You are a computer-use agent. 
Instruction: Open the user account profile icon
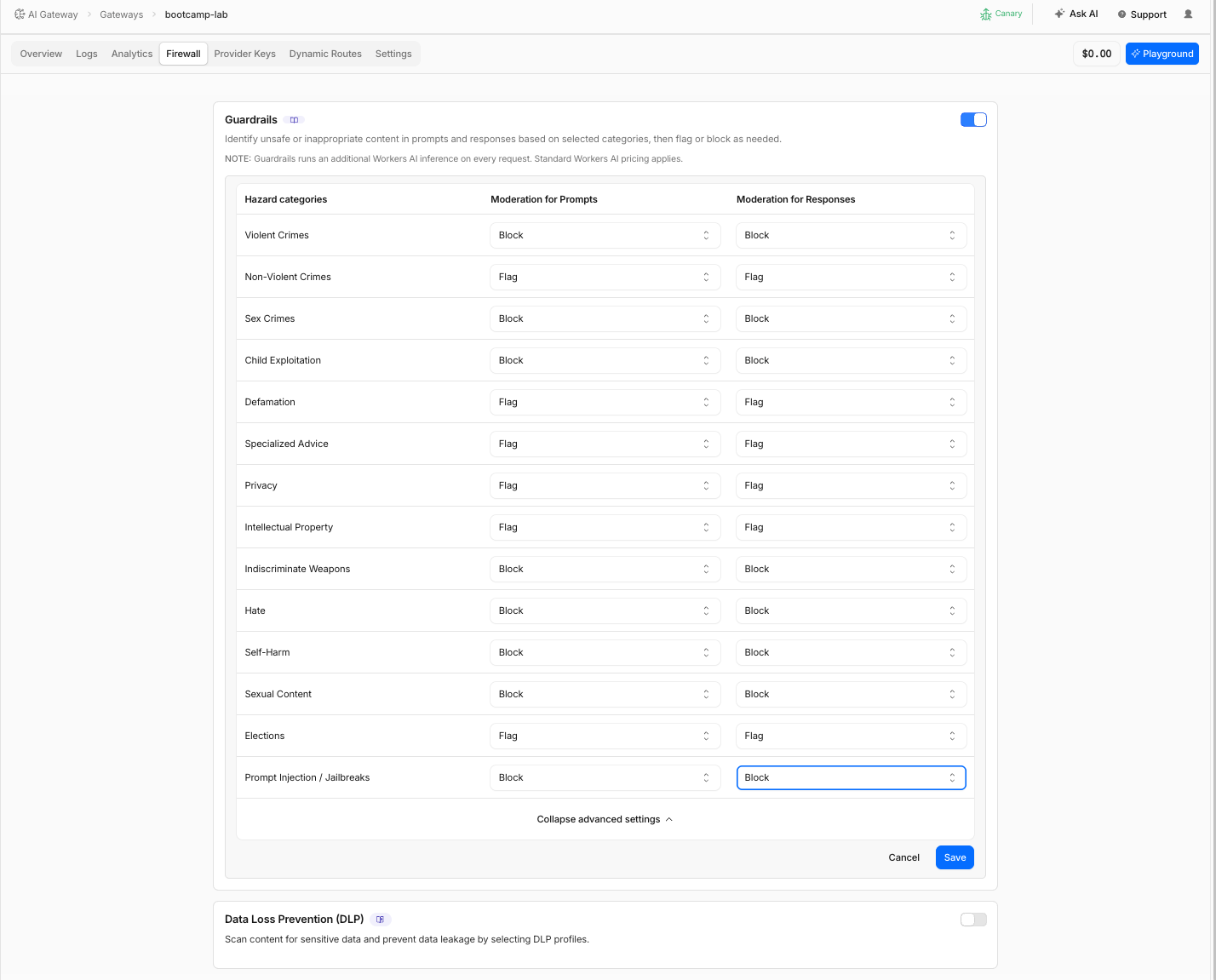pyautogui.click(x=1188, y=14)
